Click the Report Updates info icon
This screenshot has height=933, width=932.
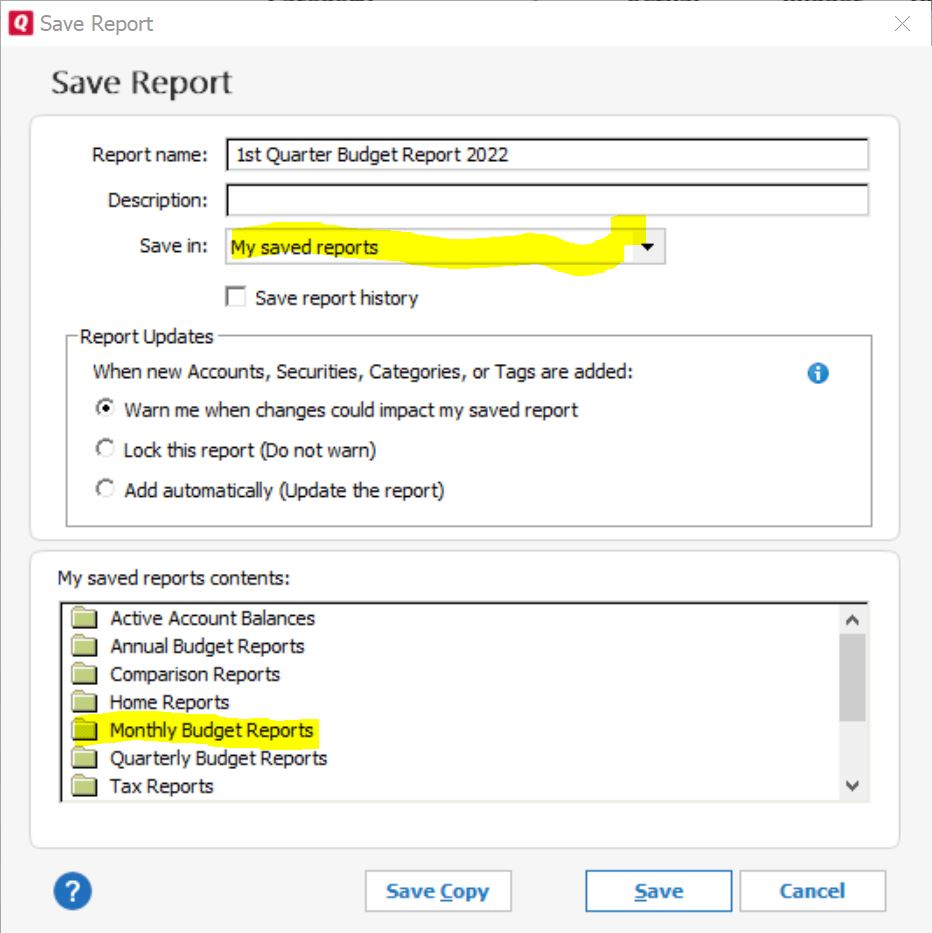(818, 373)
